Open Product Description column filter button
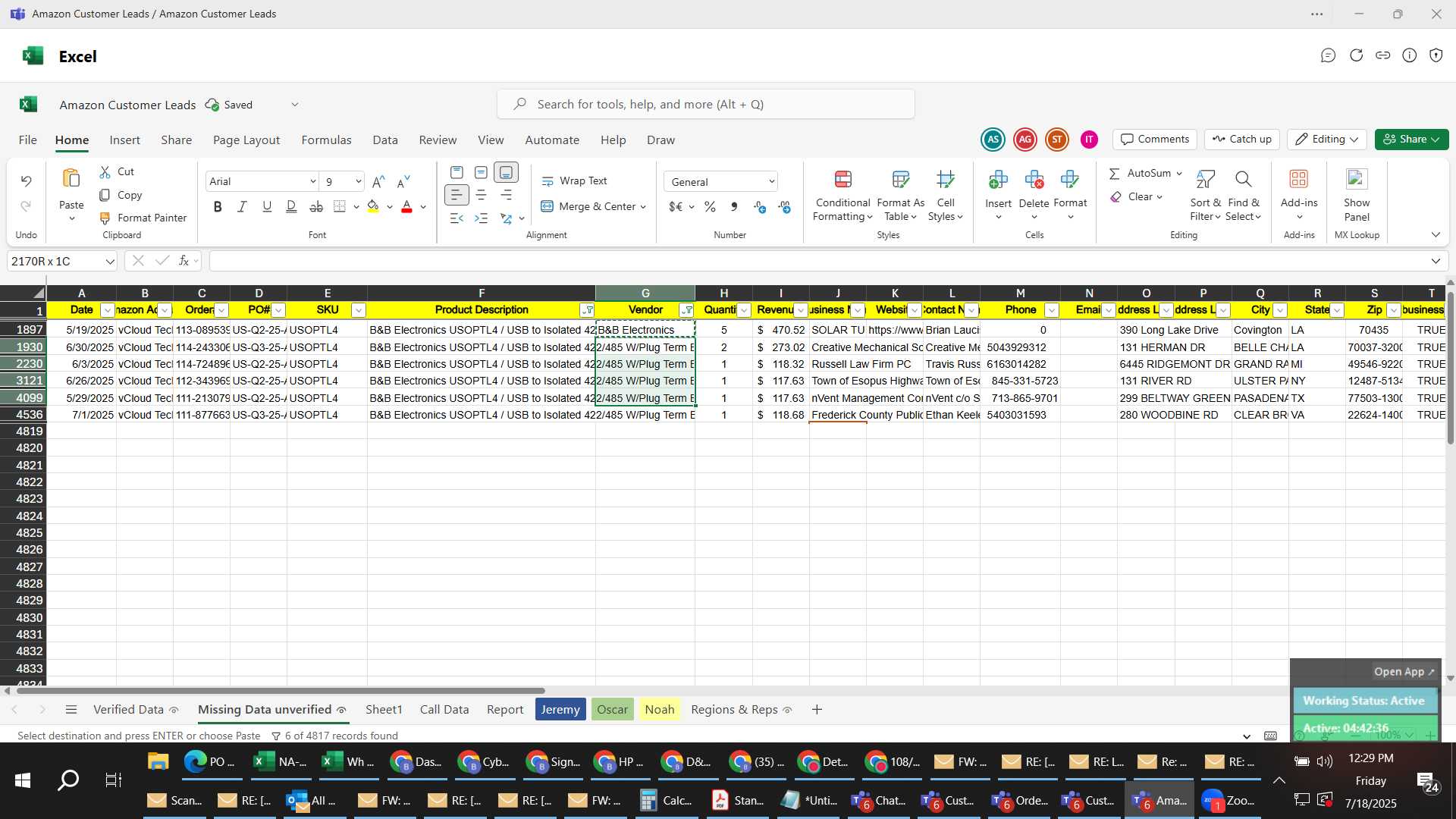The height and width of the screenshot is (819, 1456). [587, 310]
